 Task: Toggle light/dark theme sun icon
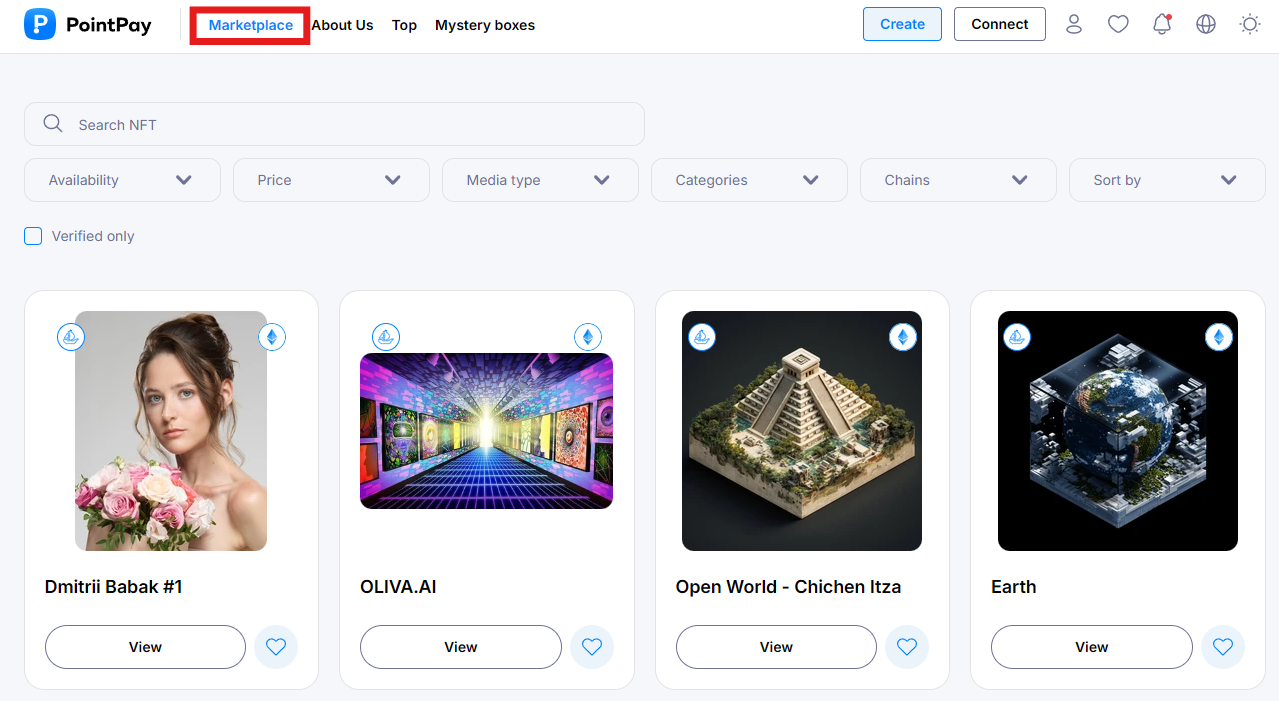point(1250,24)
